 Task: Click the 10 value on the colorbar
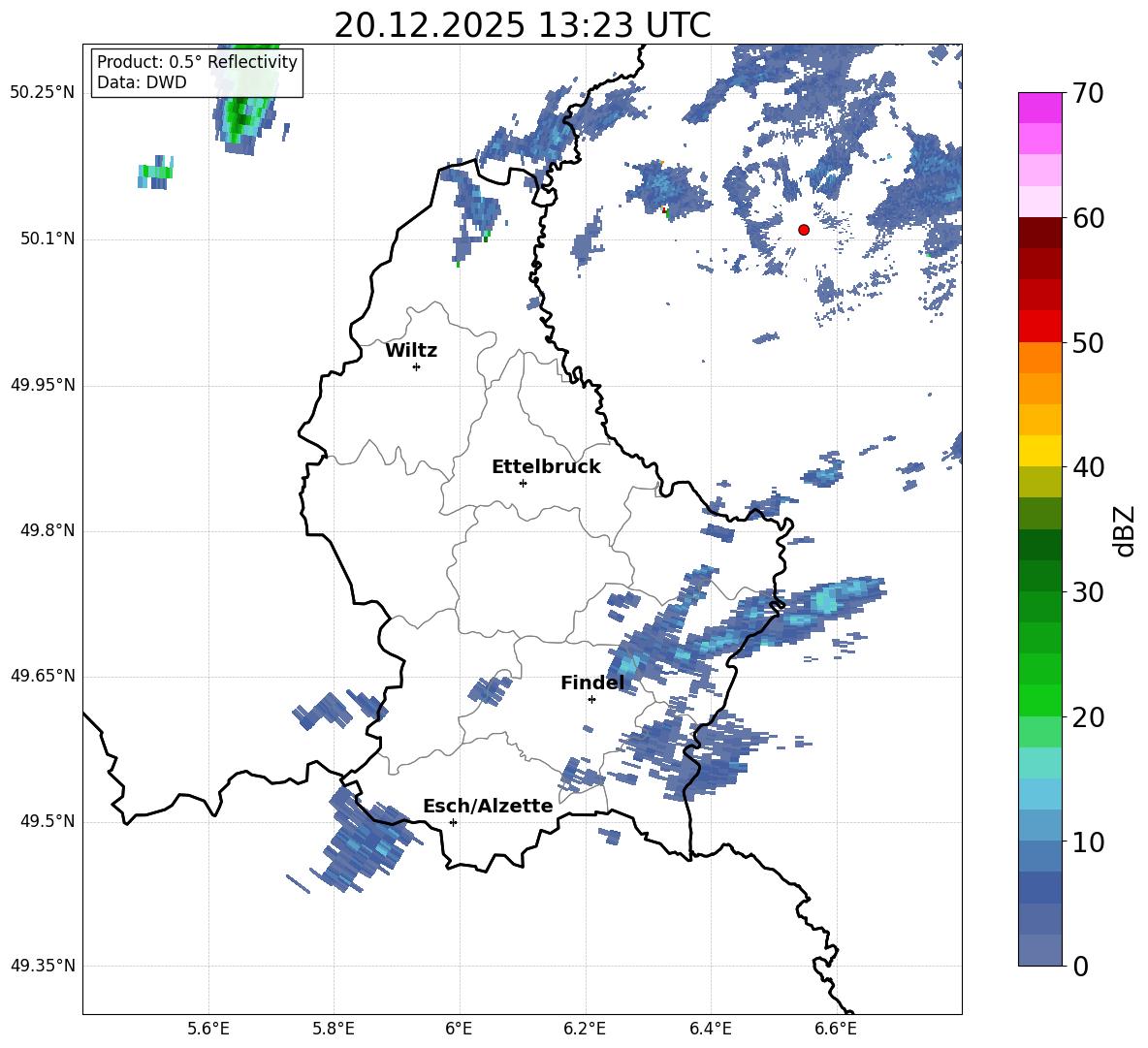tap(1089, 842)
